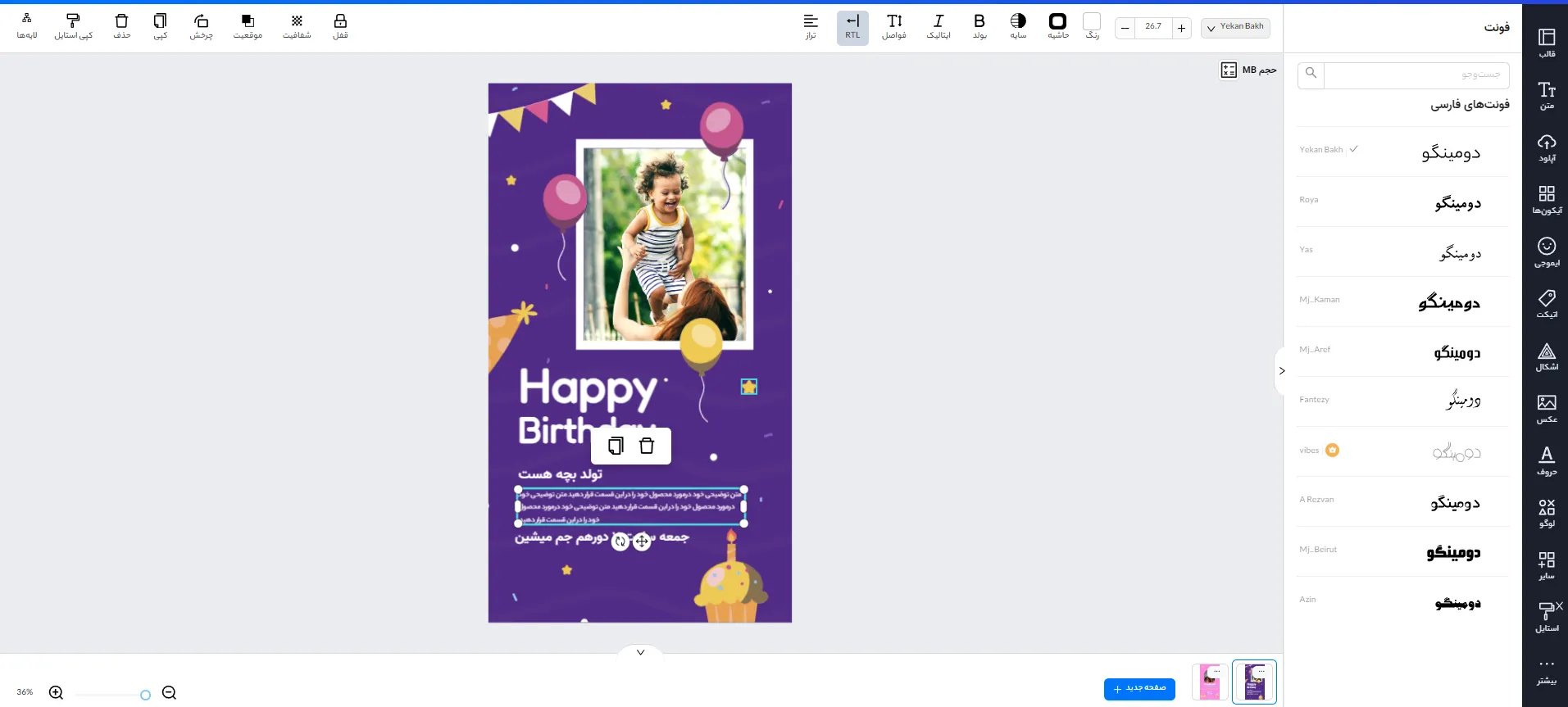
Task: Collapse the font panel with side arrow
Action: [1281, 371]
